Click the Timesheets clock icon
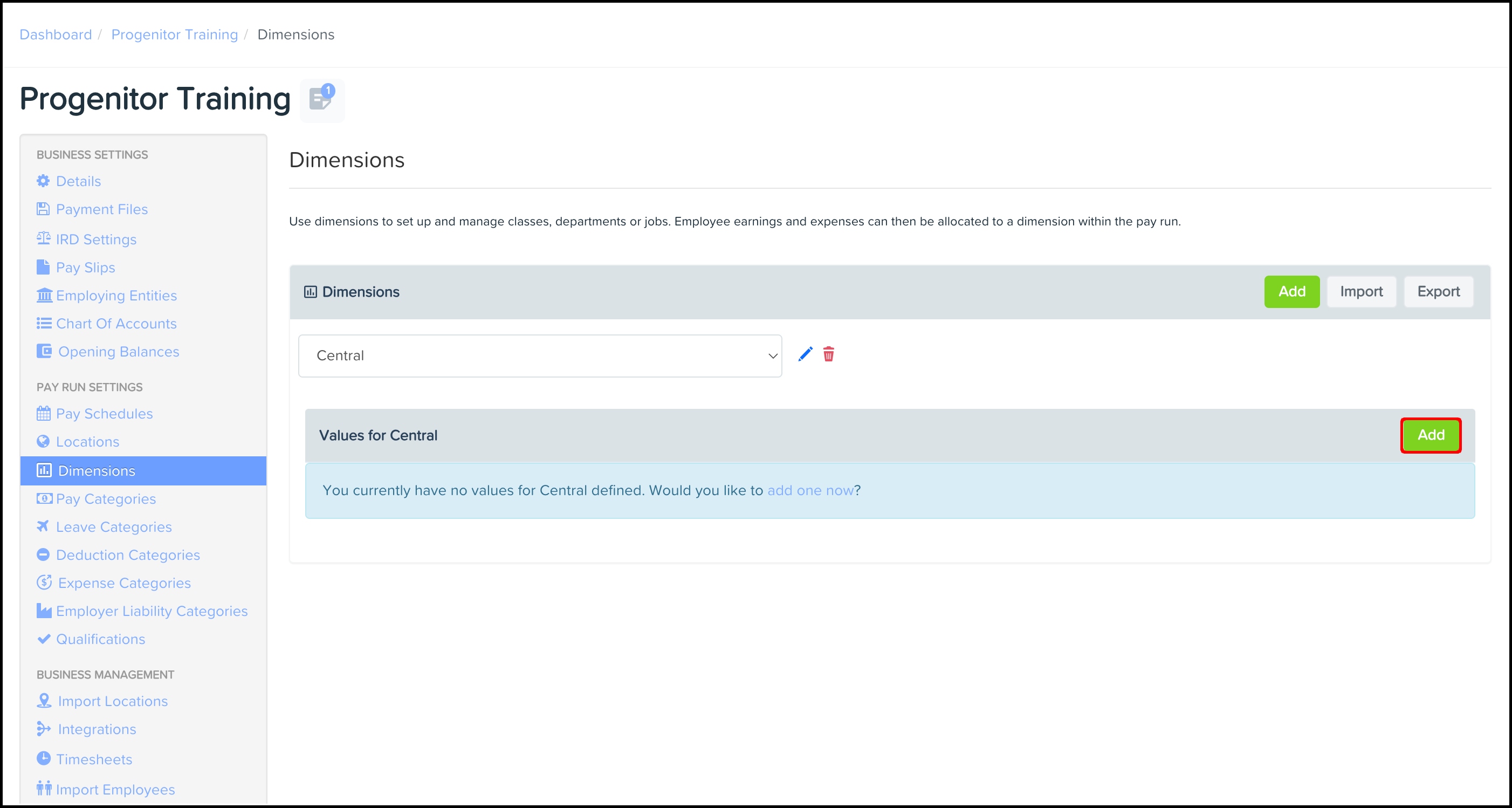Screen dimensions: 1512x808 (x=44, y=759)
